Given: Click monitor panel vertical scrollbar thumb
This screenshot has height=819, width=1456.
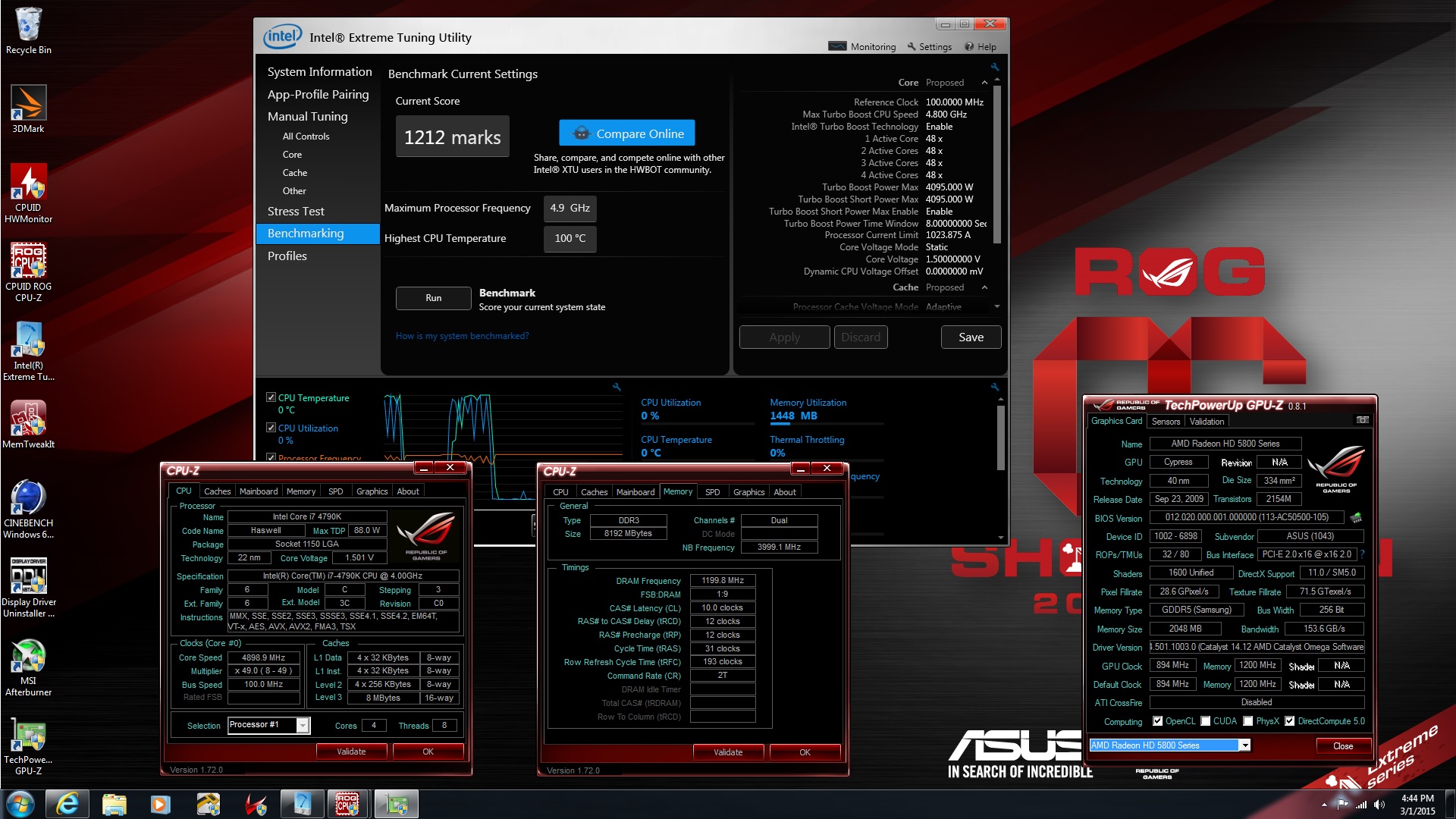Looking at the screenshot, I should coord(1000,438).
